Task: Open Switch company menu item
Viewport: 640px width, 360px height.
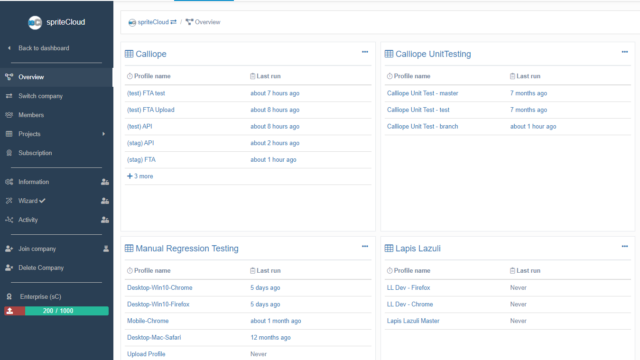Action: pyautogui.click(x=40, y=96)
